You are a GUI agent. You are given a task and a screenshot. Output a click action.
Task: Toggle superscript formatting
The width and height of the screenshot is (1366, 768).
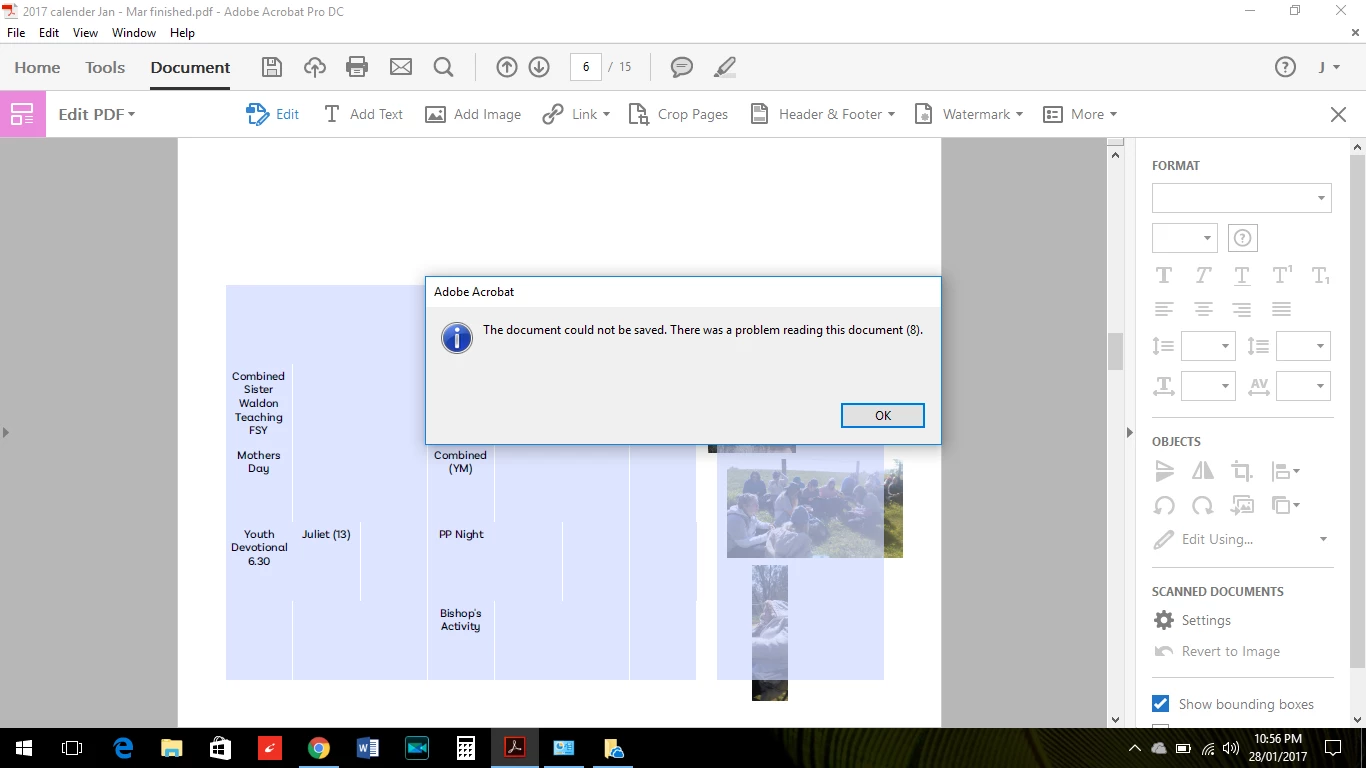pyautogui.click(x=1282, y=275)
